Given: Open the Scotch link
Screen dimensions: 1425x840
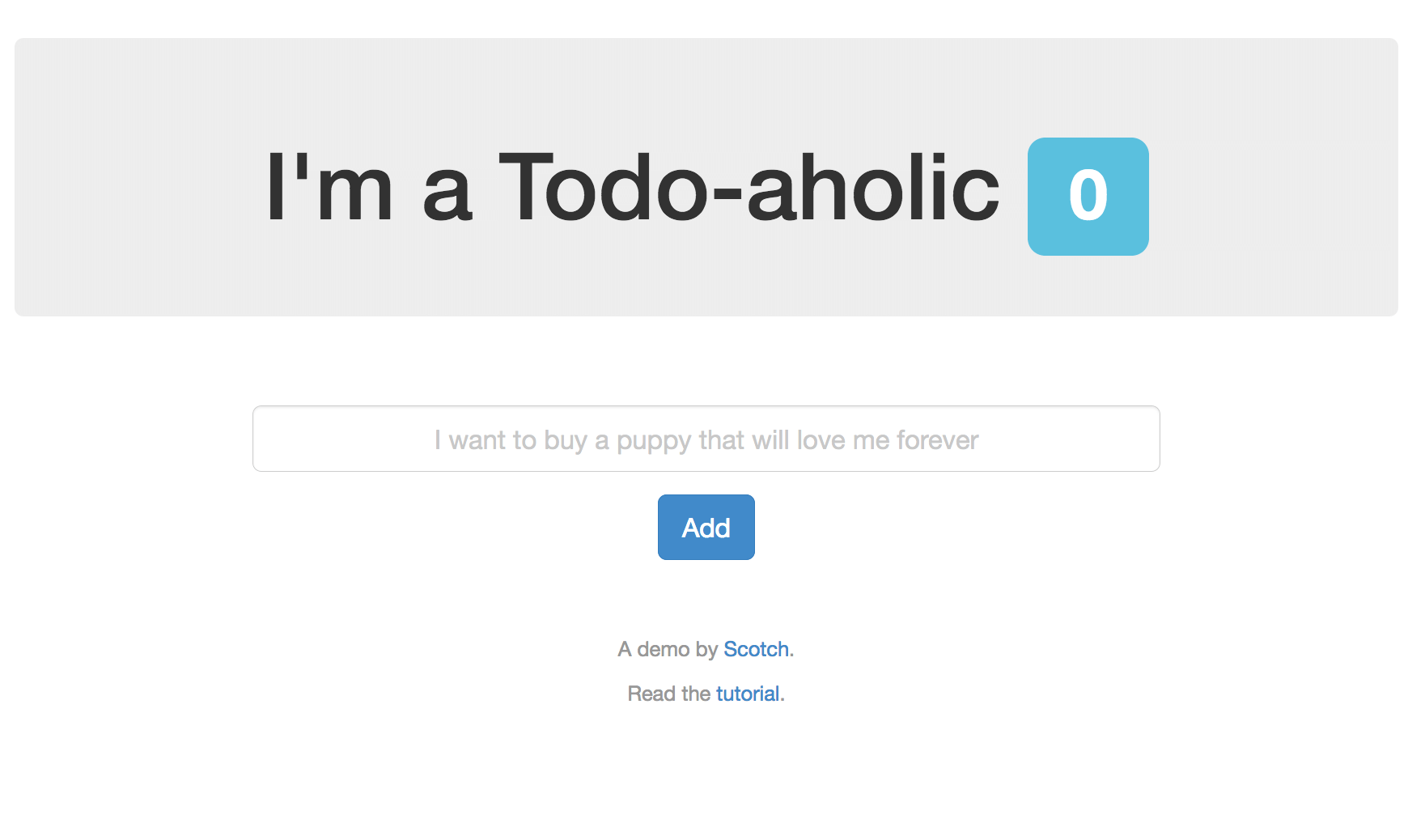Looking at the screenshot, I should tap(756, 649).
